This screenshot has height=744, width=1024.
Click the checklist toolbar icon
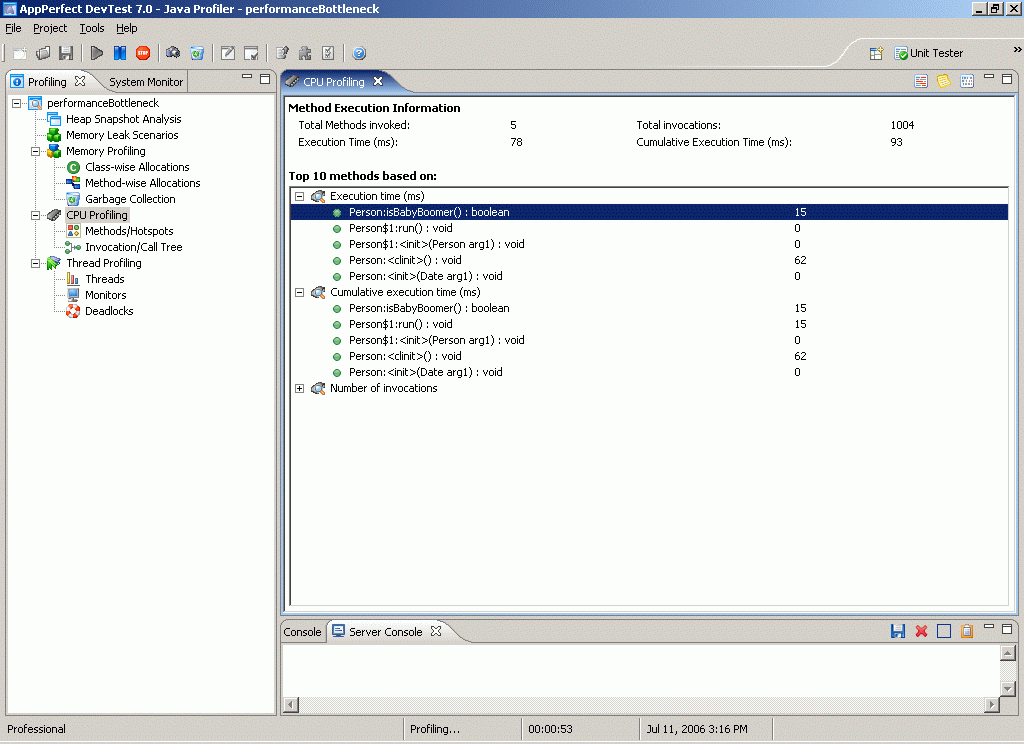coord(328,54)
